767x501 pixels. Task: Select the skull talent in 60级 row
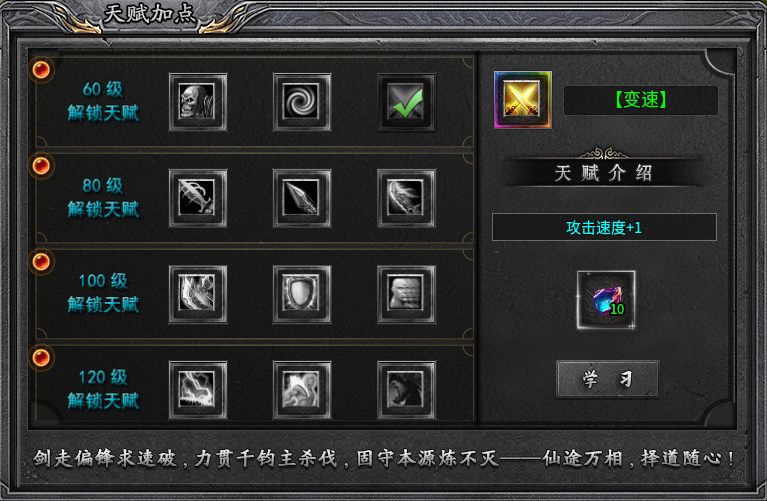coord(198,102)
